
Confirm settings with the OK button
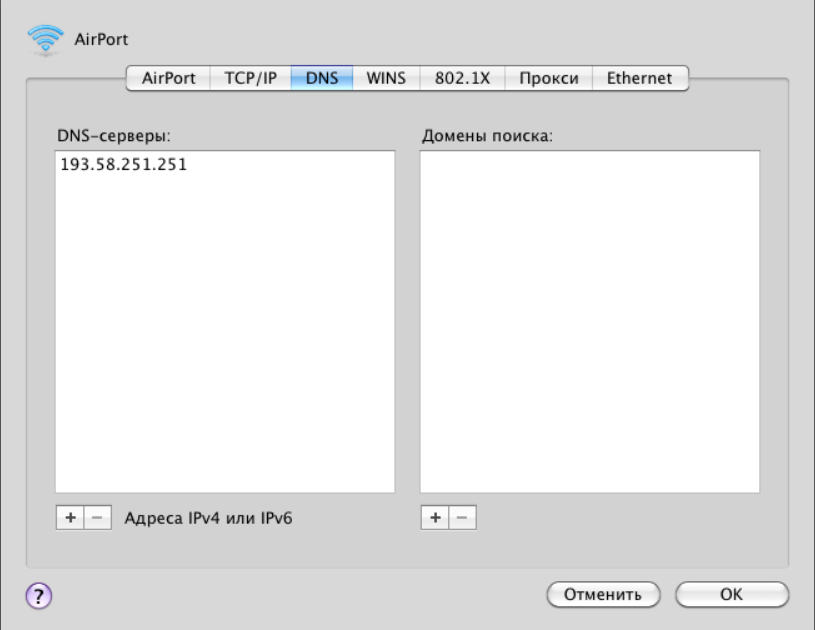(x=732, y=593)
